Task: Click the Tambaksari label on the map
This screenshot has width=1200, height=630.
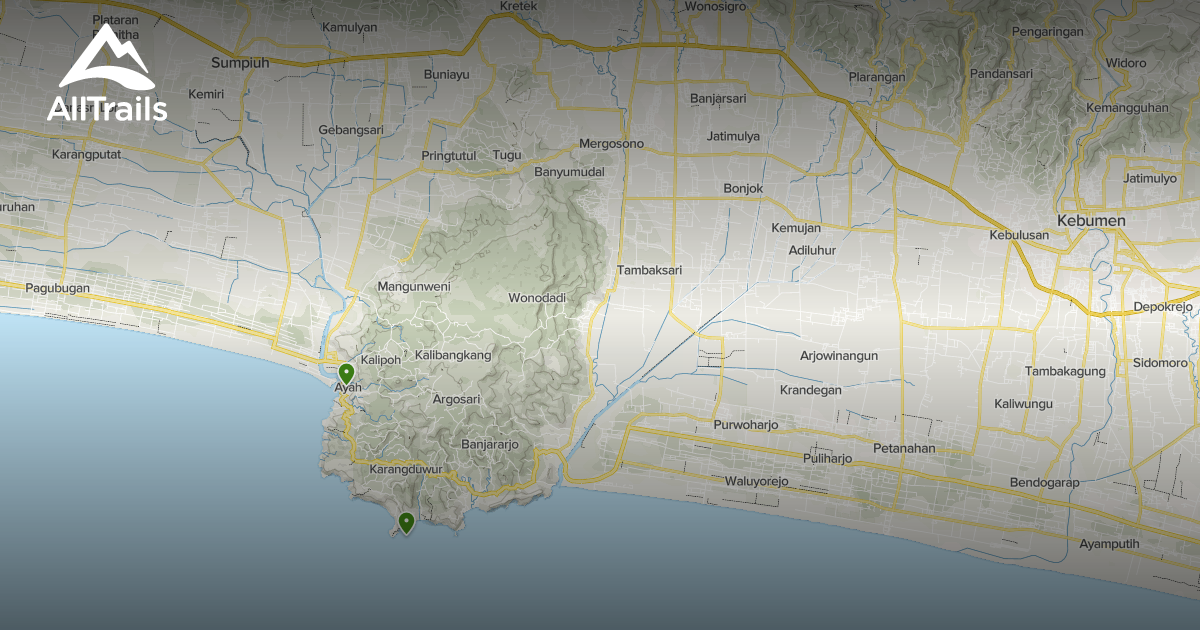Action: [x=653, y=270]
